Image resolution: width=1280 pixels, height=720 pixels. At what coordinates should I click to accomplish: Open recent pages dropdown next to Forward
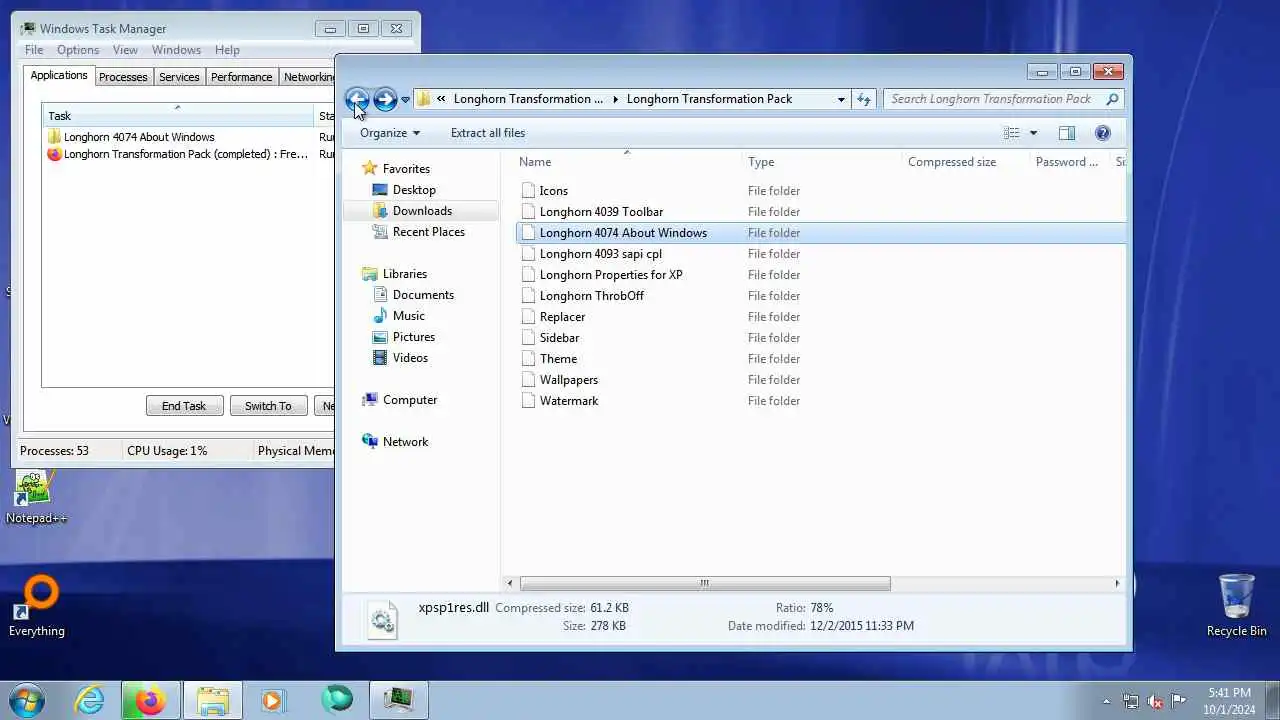coord(405,100)
